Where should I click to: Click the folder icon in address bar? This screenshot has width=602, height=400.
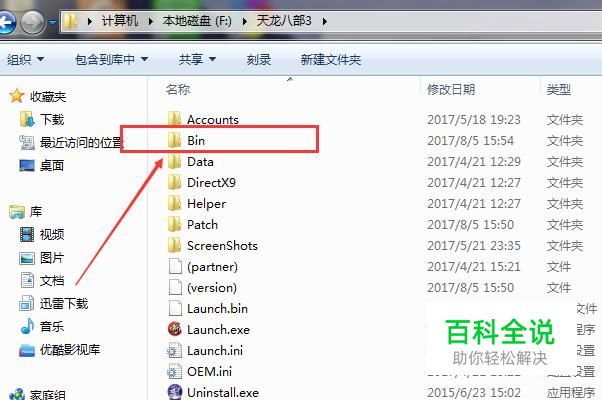tap(70, 21)
